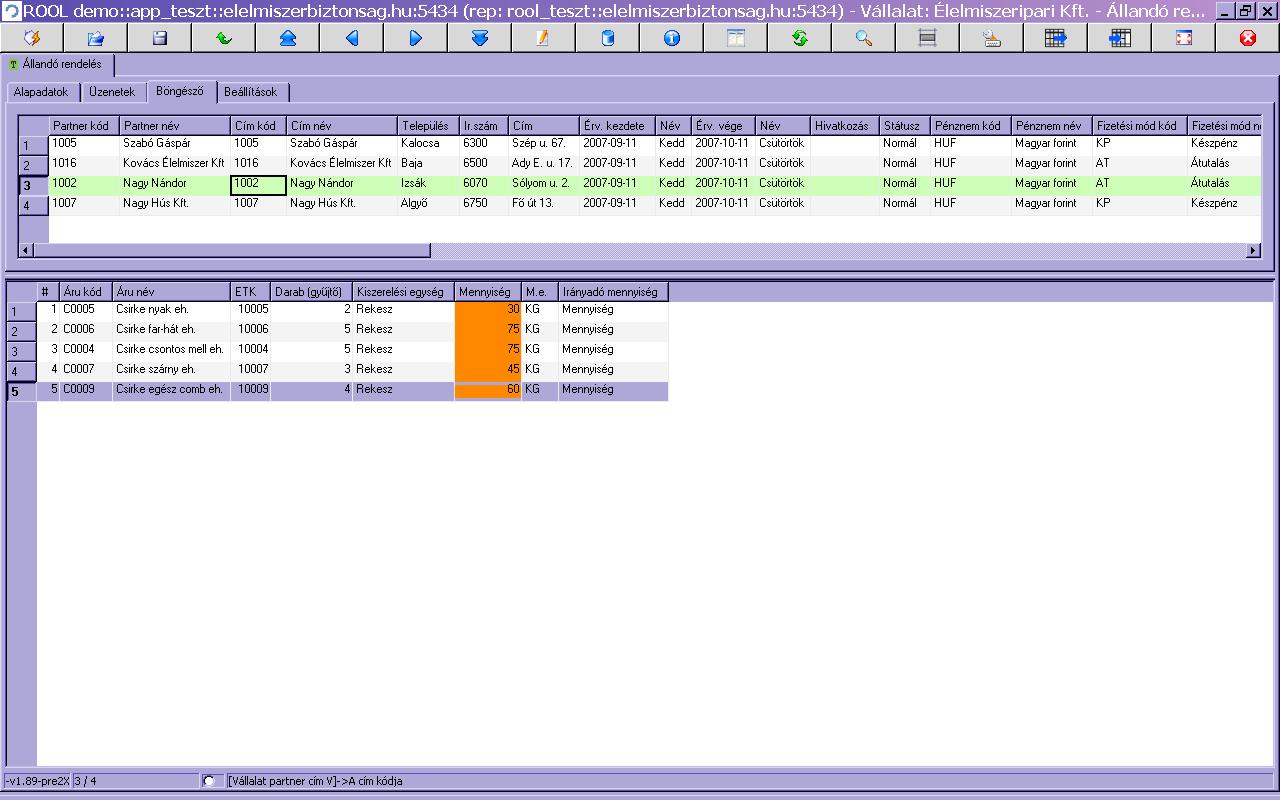Switch to the Üzenetek tab
Screen dimensions: 1280x800
click(112, 92)
